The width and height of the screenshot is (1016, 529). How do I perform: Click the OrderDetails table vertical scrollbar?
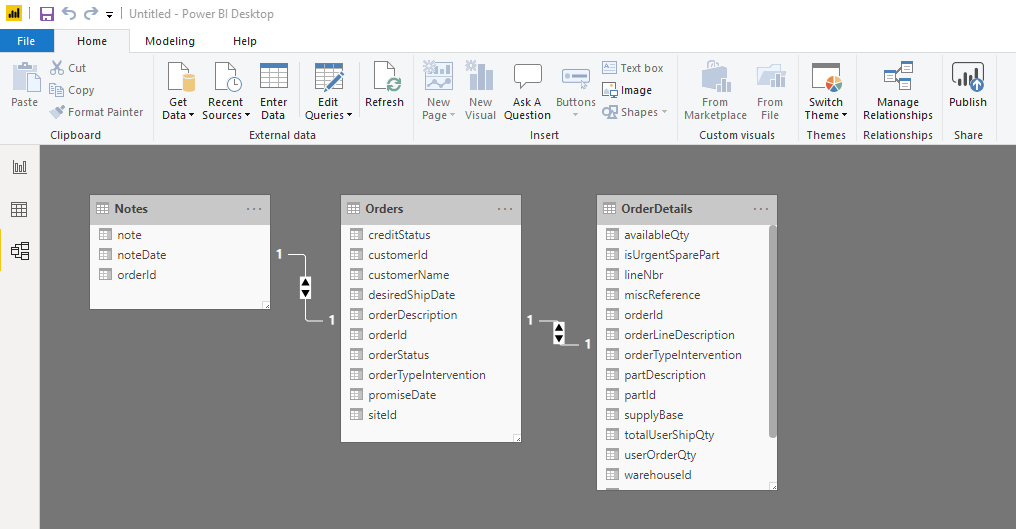point(772,331)
